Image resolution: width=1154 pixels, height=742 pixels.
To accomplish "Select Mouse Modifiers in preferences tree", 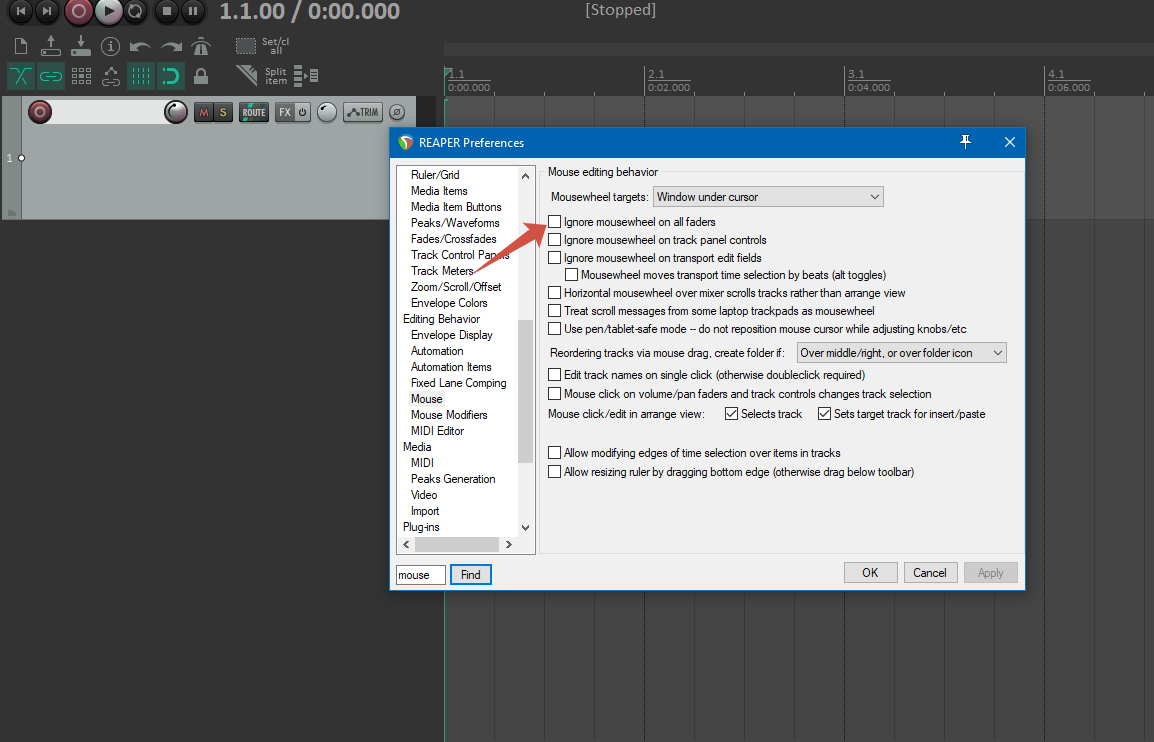I will click(x=449, y=414).
